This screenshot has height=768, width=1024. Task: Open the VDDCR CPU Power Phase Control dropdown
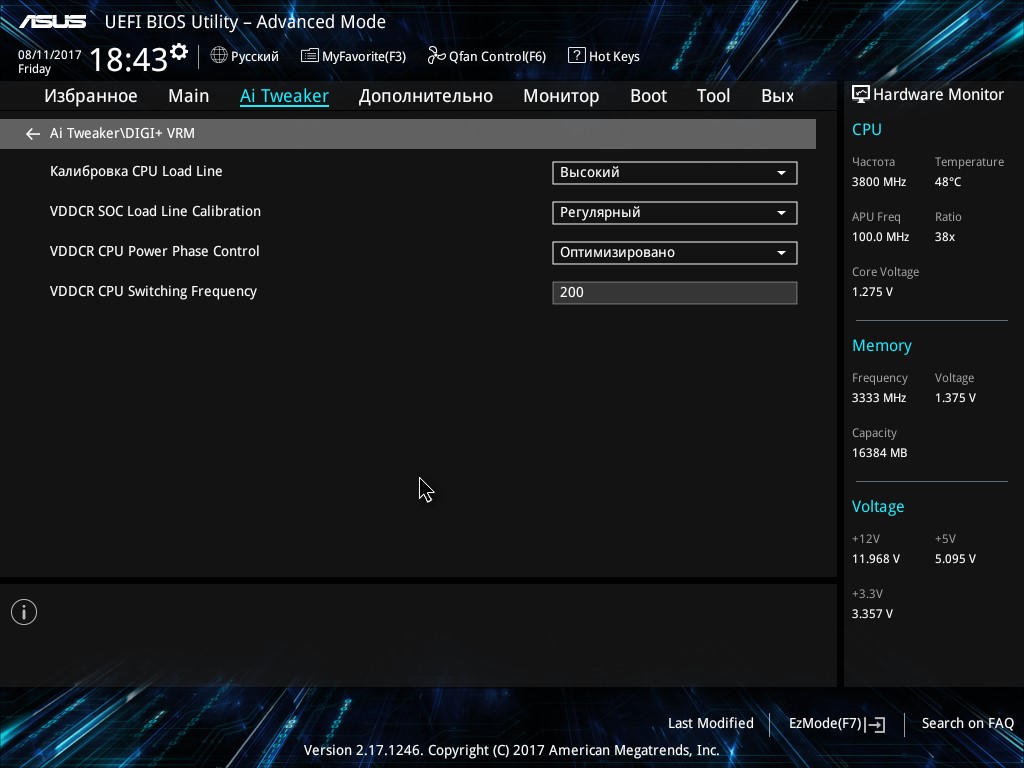(x=675, y=253)
